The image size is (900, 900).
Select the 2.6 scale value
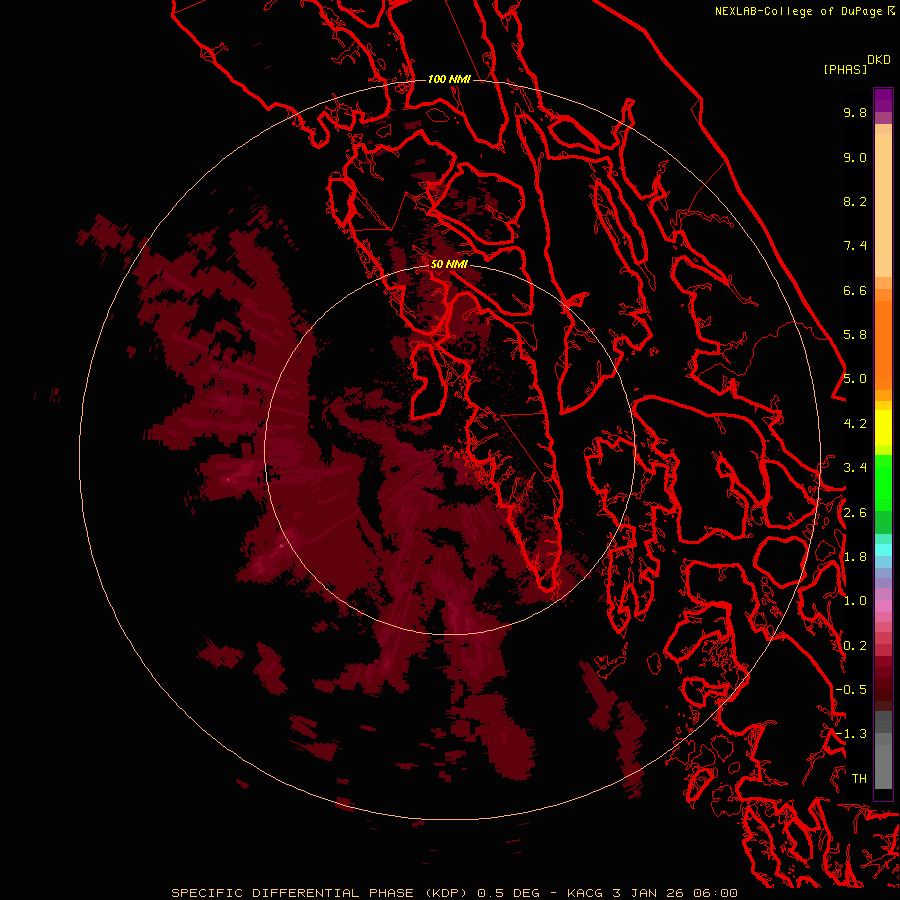pos(855,513)
